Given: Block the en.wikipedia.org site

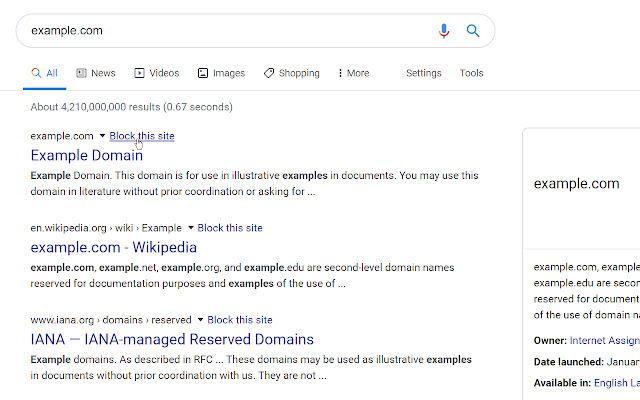Looking at the screenshot, I should point(230,228).
